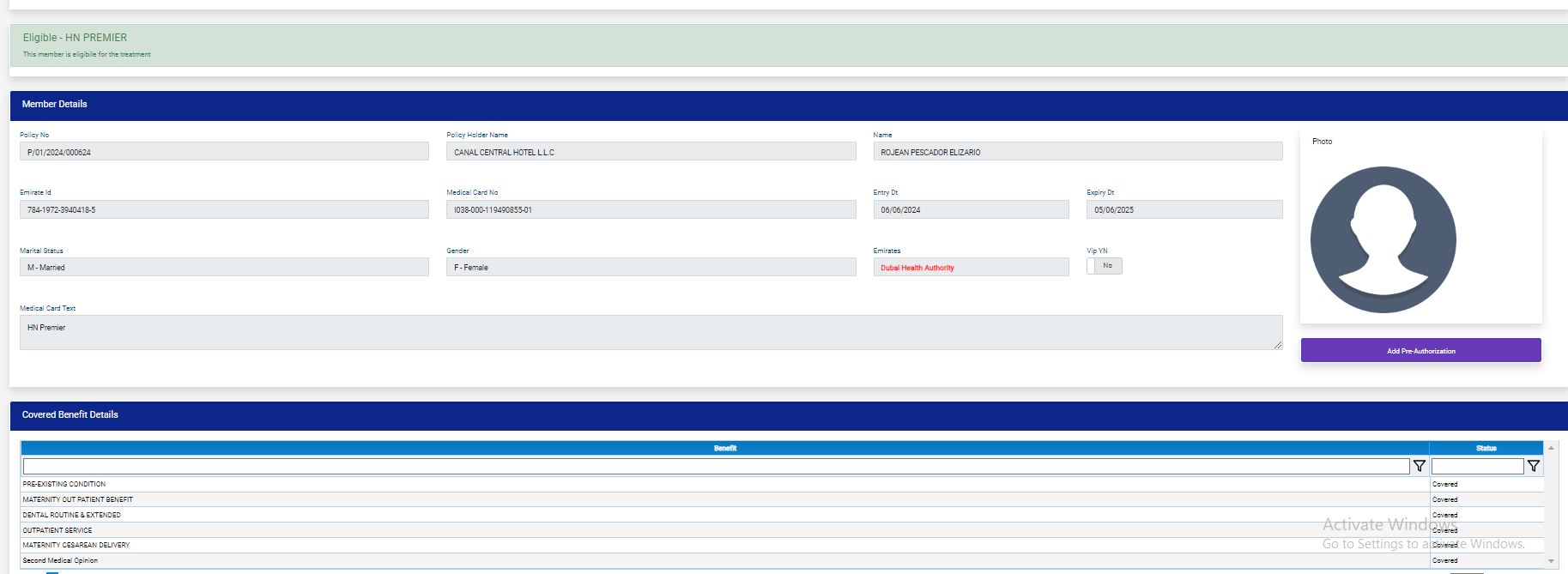Click the Expiry Dt field 05/06/2025
1568x574 pixels.
pos(1184,209)
